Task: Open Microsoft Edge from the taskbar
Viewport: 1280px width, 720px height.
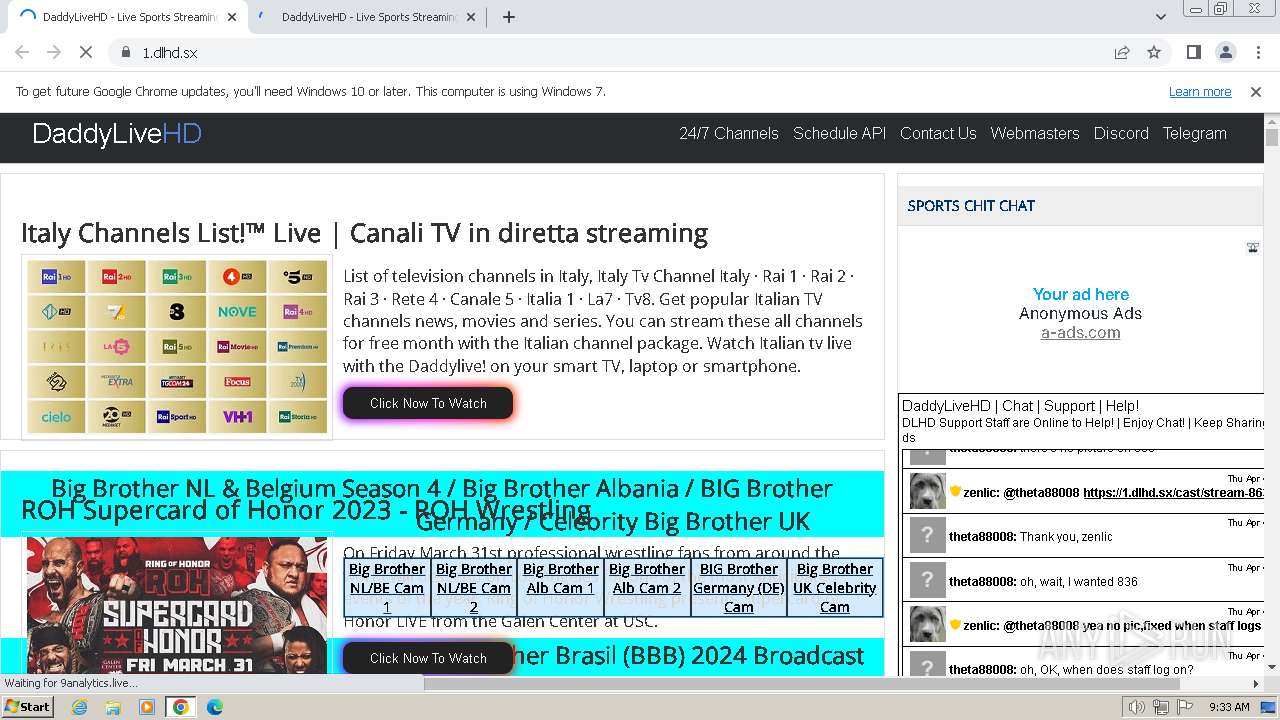Action: [x=214, y=707]
